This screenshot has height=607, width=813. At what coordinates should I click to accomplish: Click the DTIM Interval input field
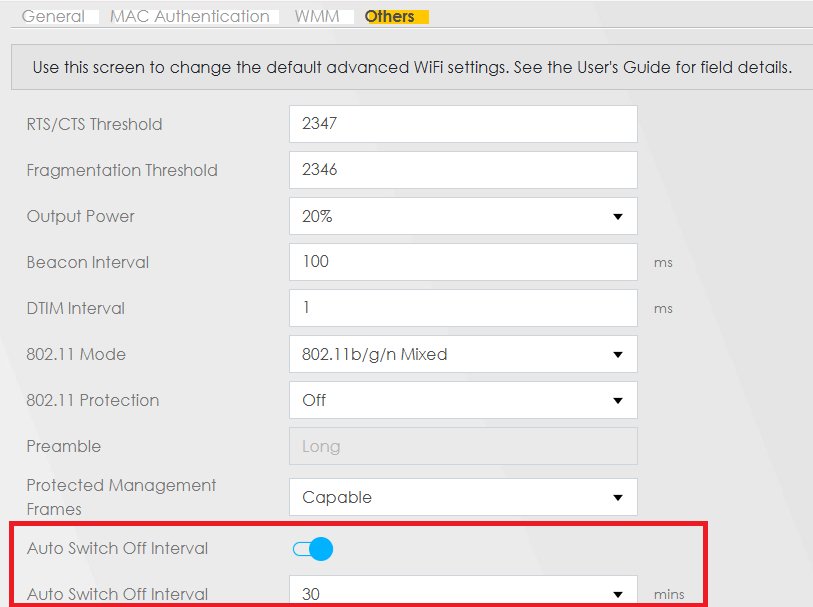coord(463,308)
